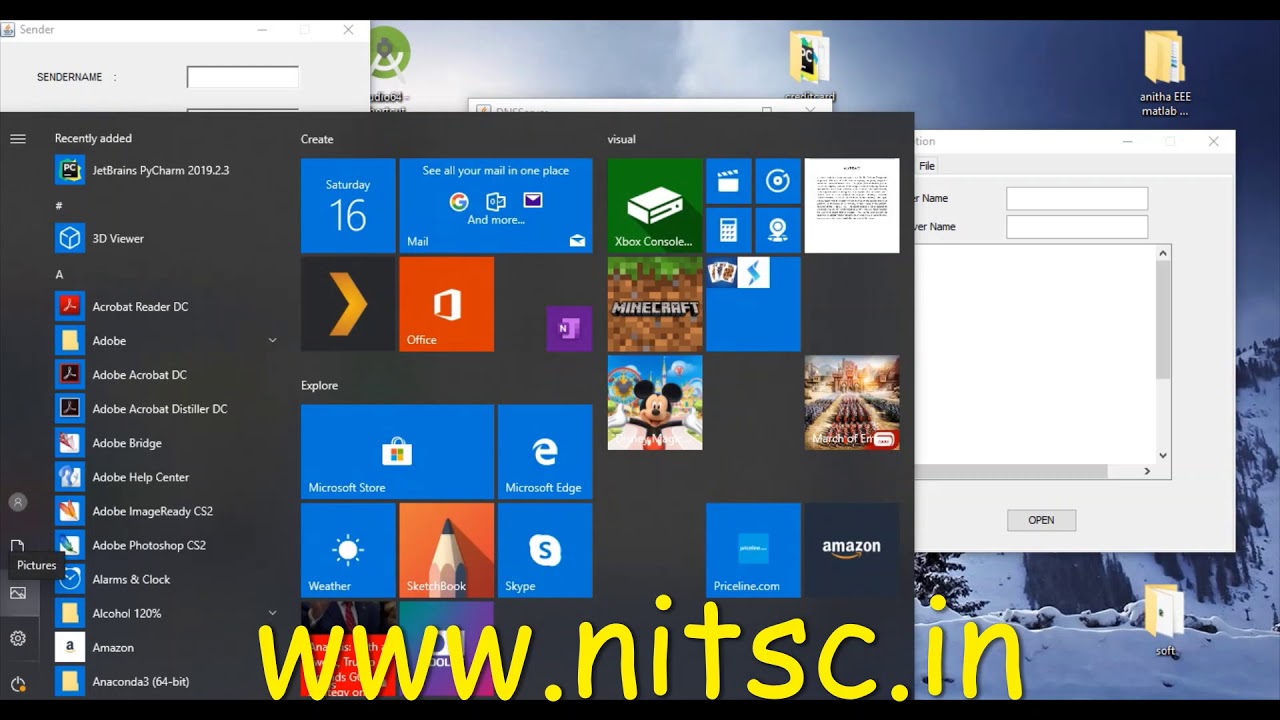Open Settings gear in the Start rail

point(18,638)
